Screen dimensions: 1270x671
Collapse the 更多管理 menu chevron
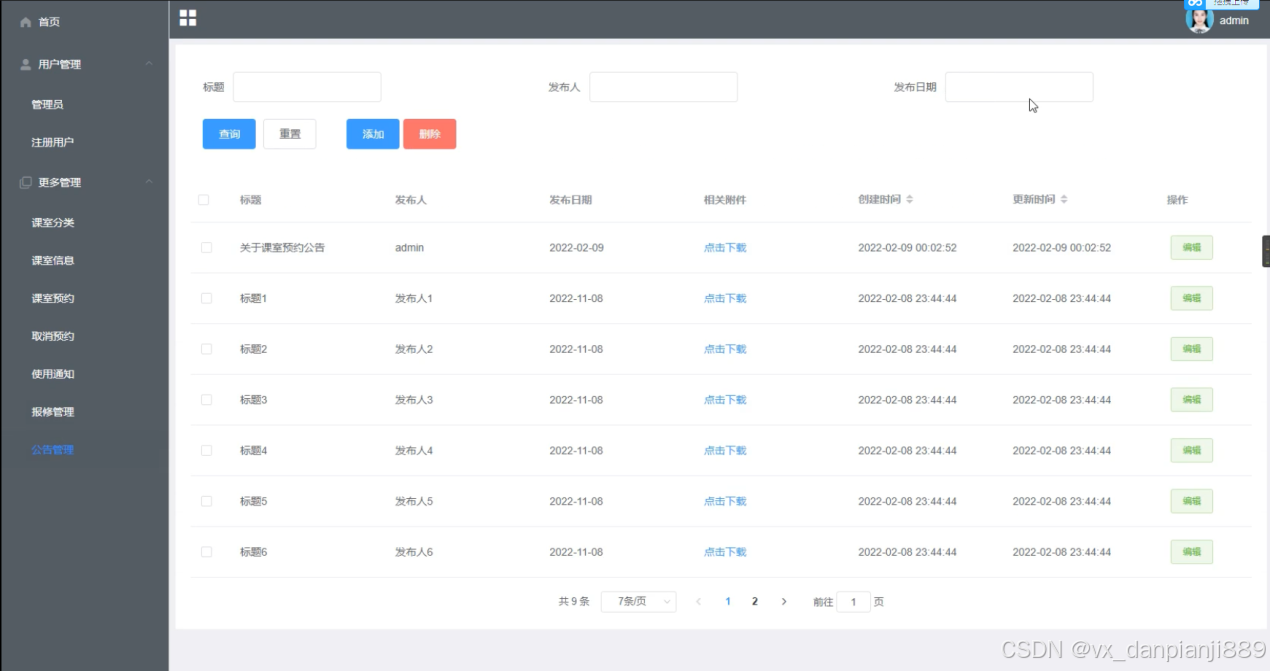(x=149, y=182)
